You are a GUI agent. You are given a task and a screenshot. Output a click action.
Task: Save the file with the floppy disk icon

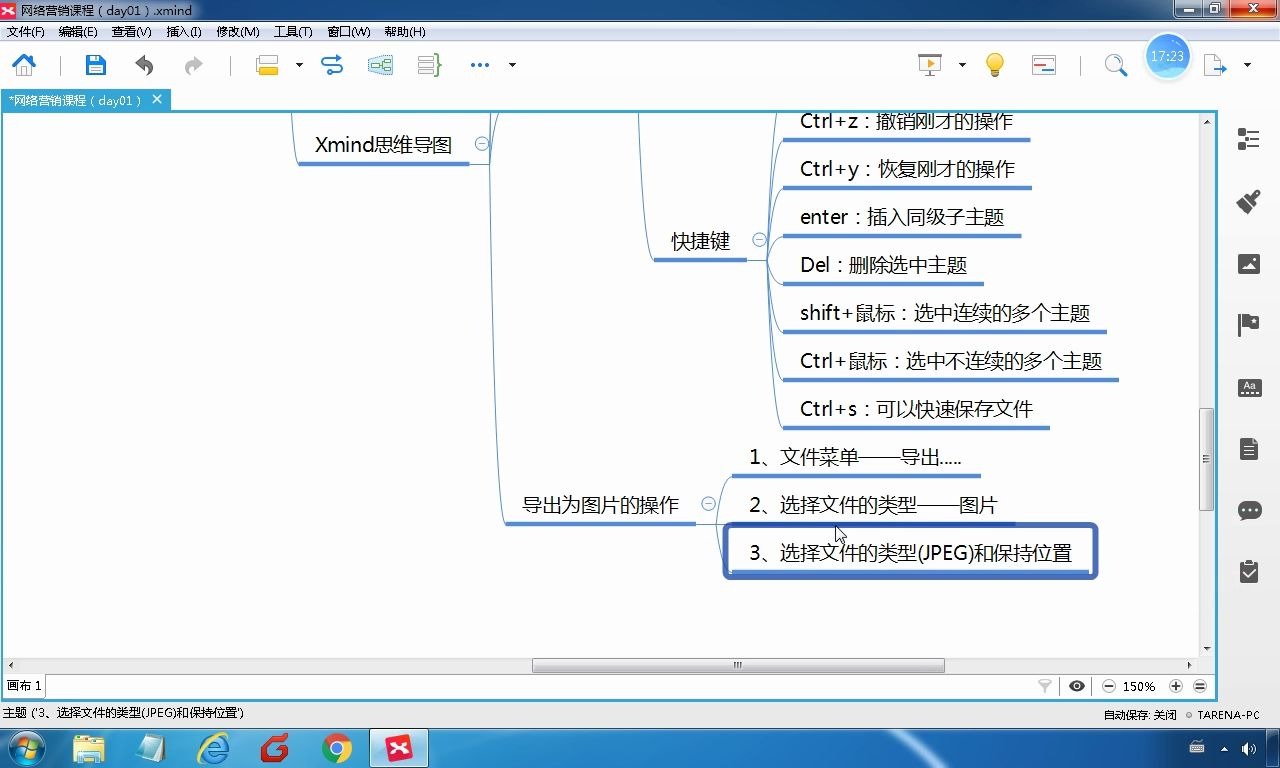[95, 65]
